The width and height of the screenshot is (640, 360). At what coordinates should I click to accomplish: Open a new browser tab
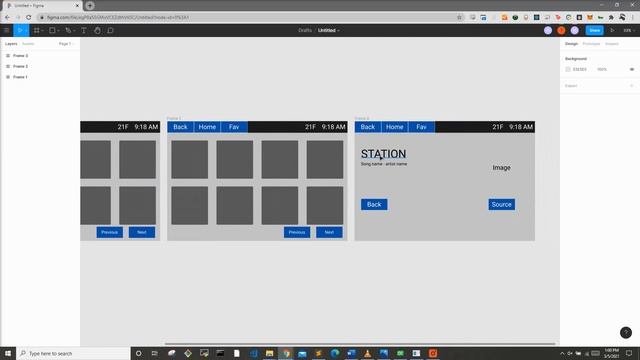90,5
